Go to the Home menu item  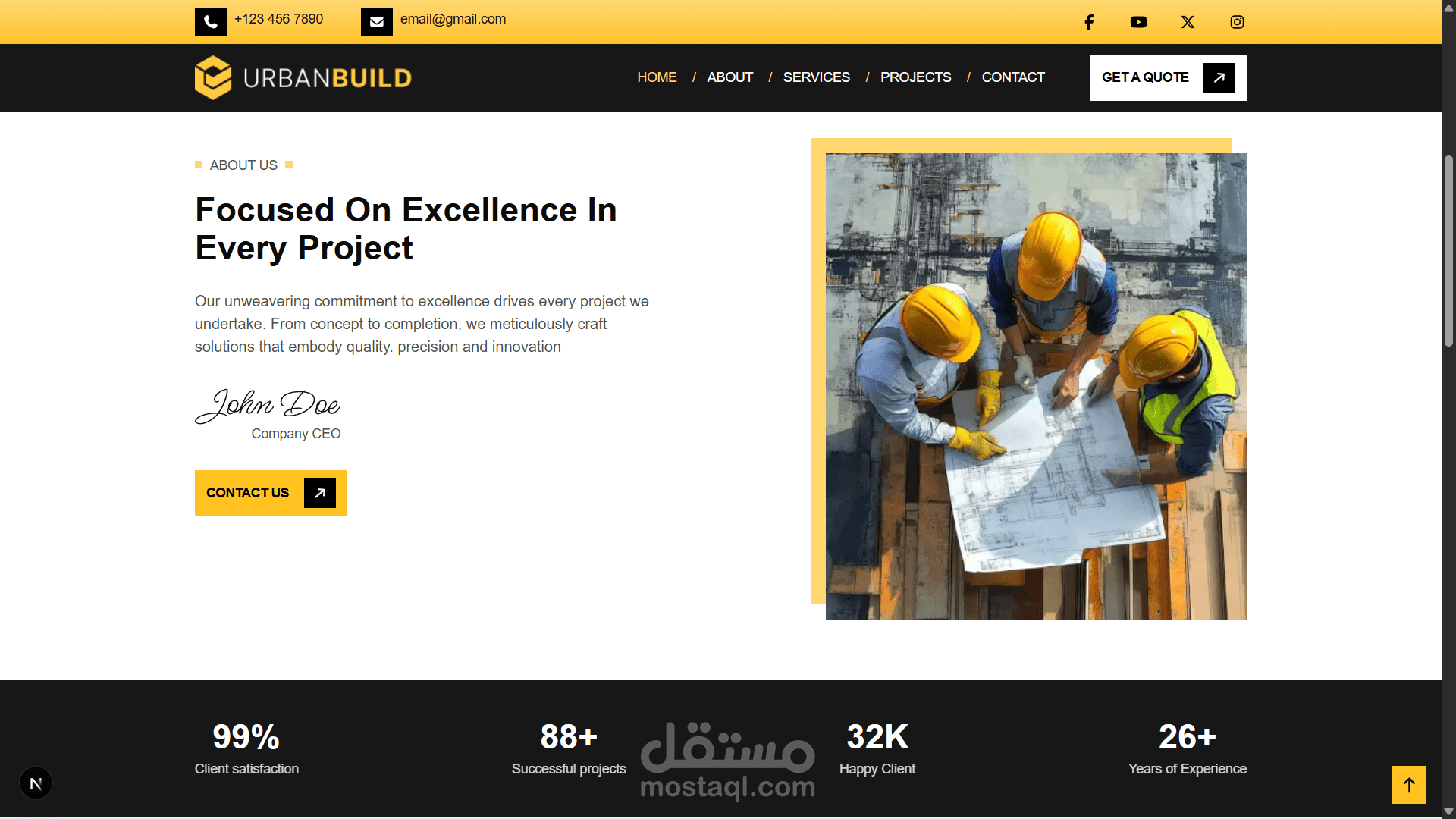(657, 77)
